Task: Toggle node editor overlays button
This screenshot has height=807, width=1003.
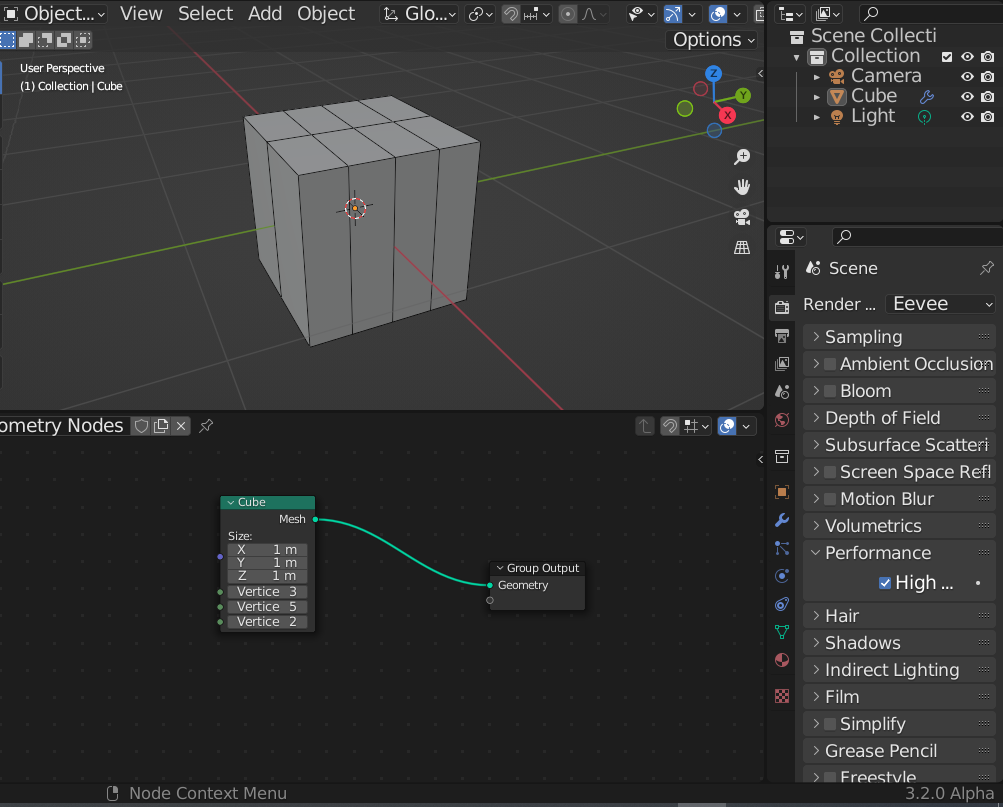Action: (x=727, y=426)
